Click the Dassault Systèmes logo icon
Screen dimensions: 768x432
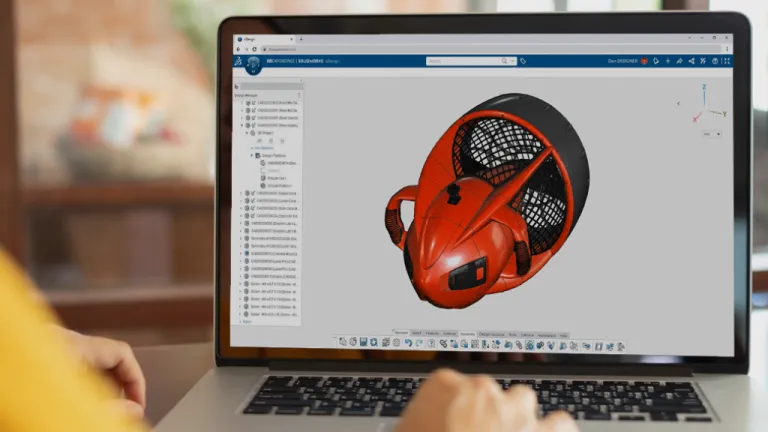238,61
